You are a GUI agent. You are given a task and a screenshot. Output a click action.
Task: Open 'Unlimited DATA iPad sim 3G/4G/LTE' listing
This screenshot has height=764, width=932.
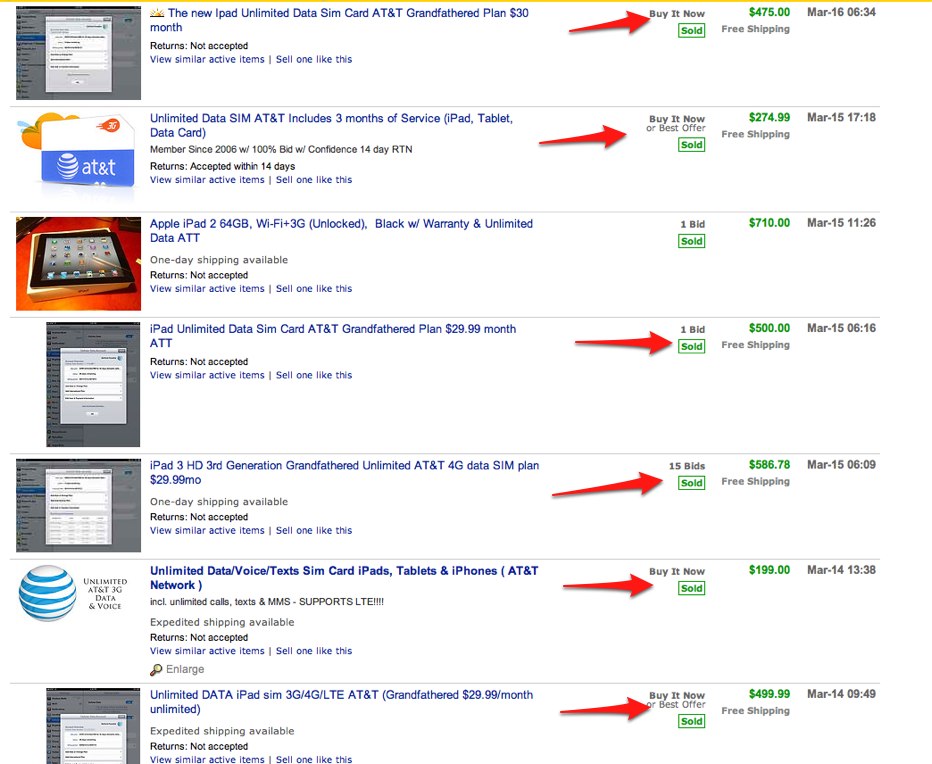(341, 702)
